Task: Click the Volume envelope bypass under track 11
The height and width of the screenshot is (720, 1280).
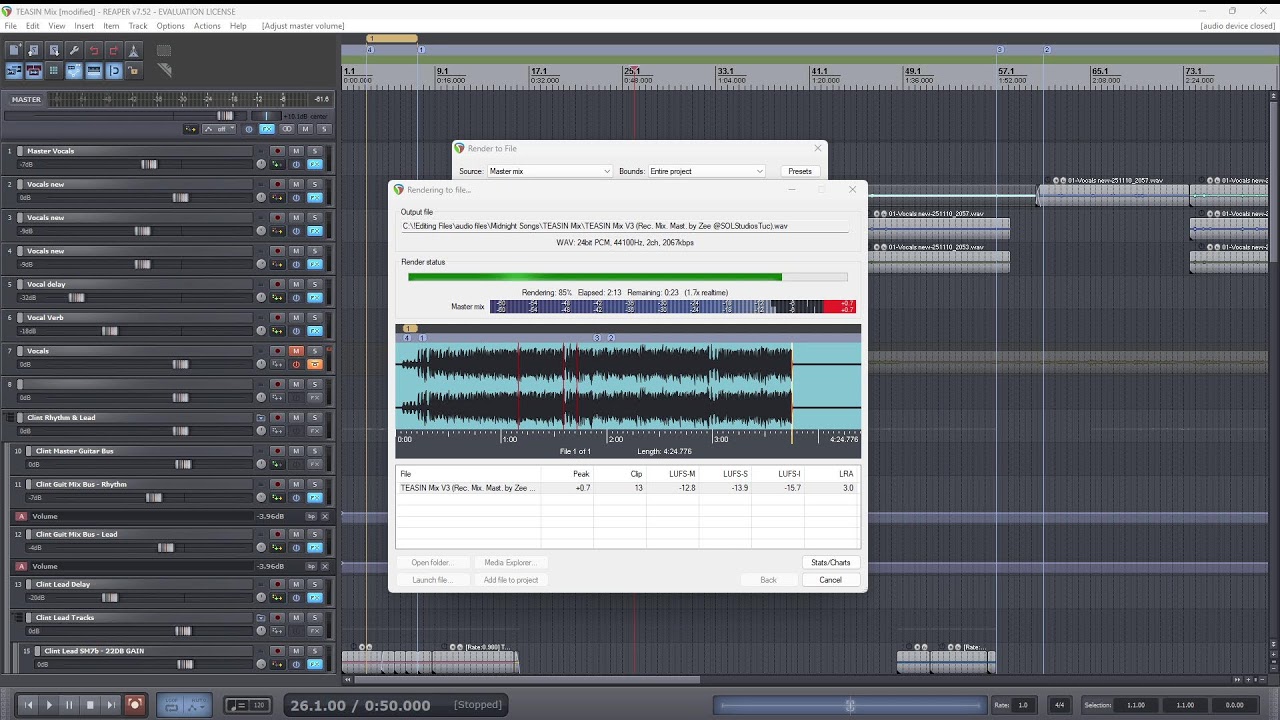Action: click(311, 516)
